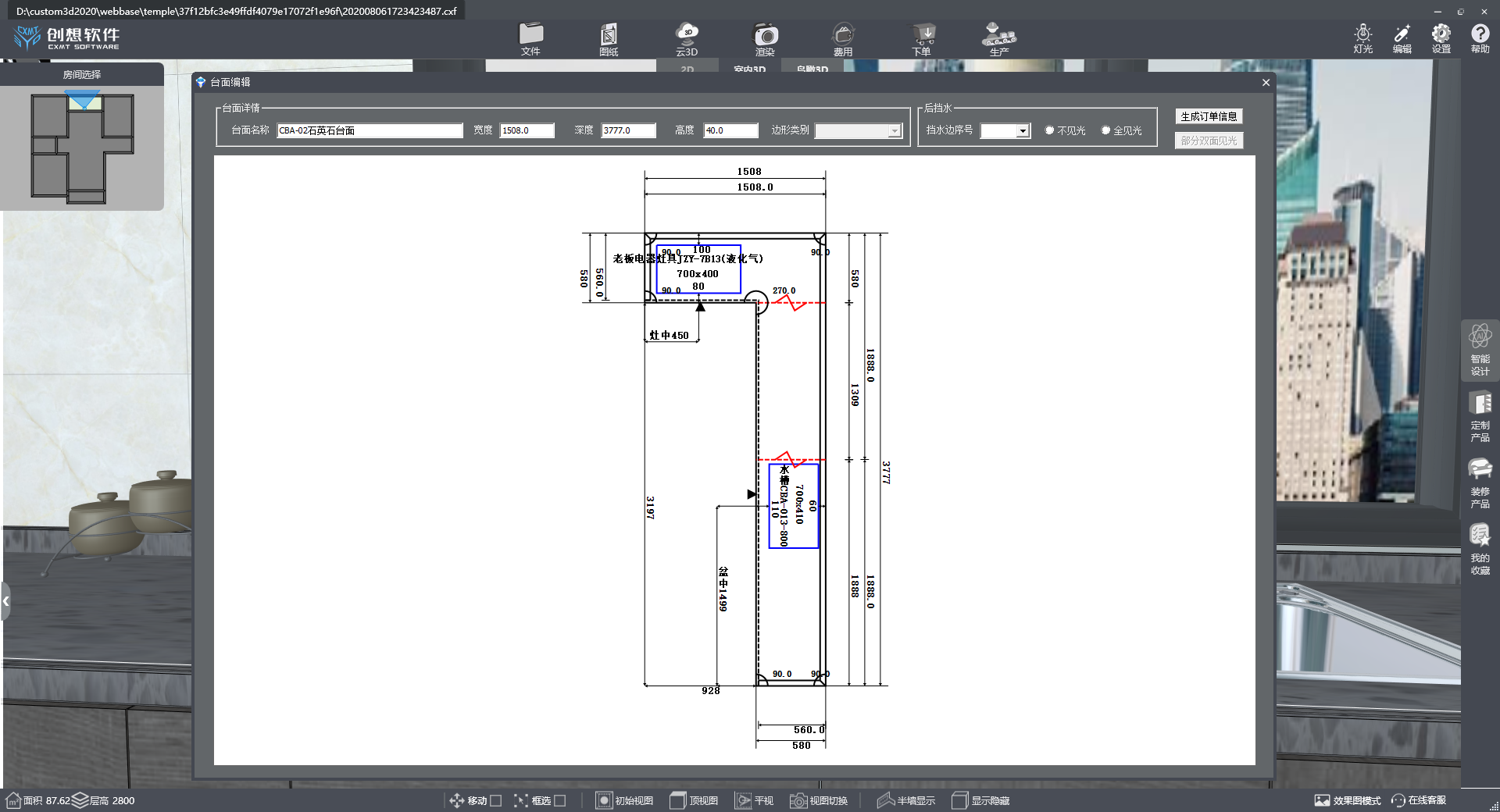Click the 房间选择 panel header
Screen dimensions: 1500x812
(82, 75)
